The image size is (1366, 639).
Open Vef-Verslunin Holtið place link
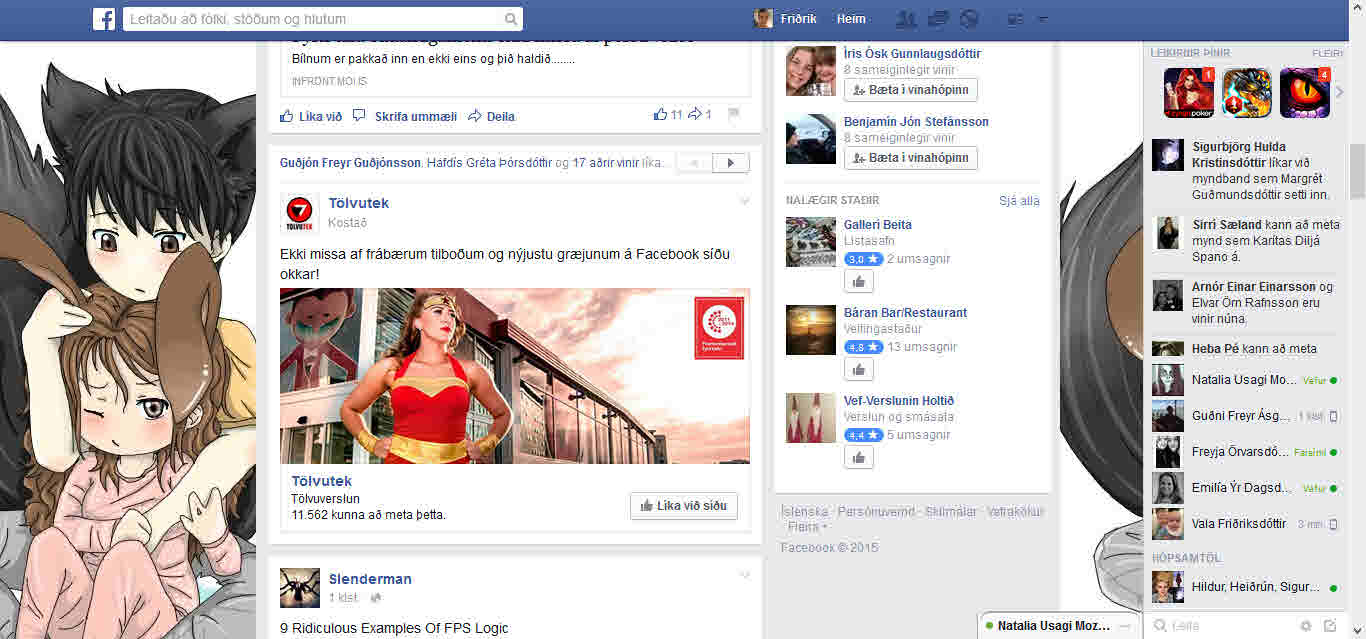tap(899, 401)
